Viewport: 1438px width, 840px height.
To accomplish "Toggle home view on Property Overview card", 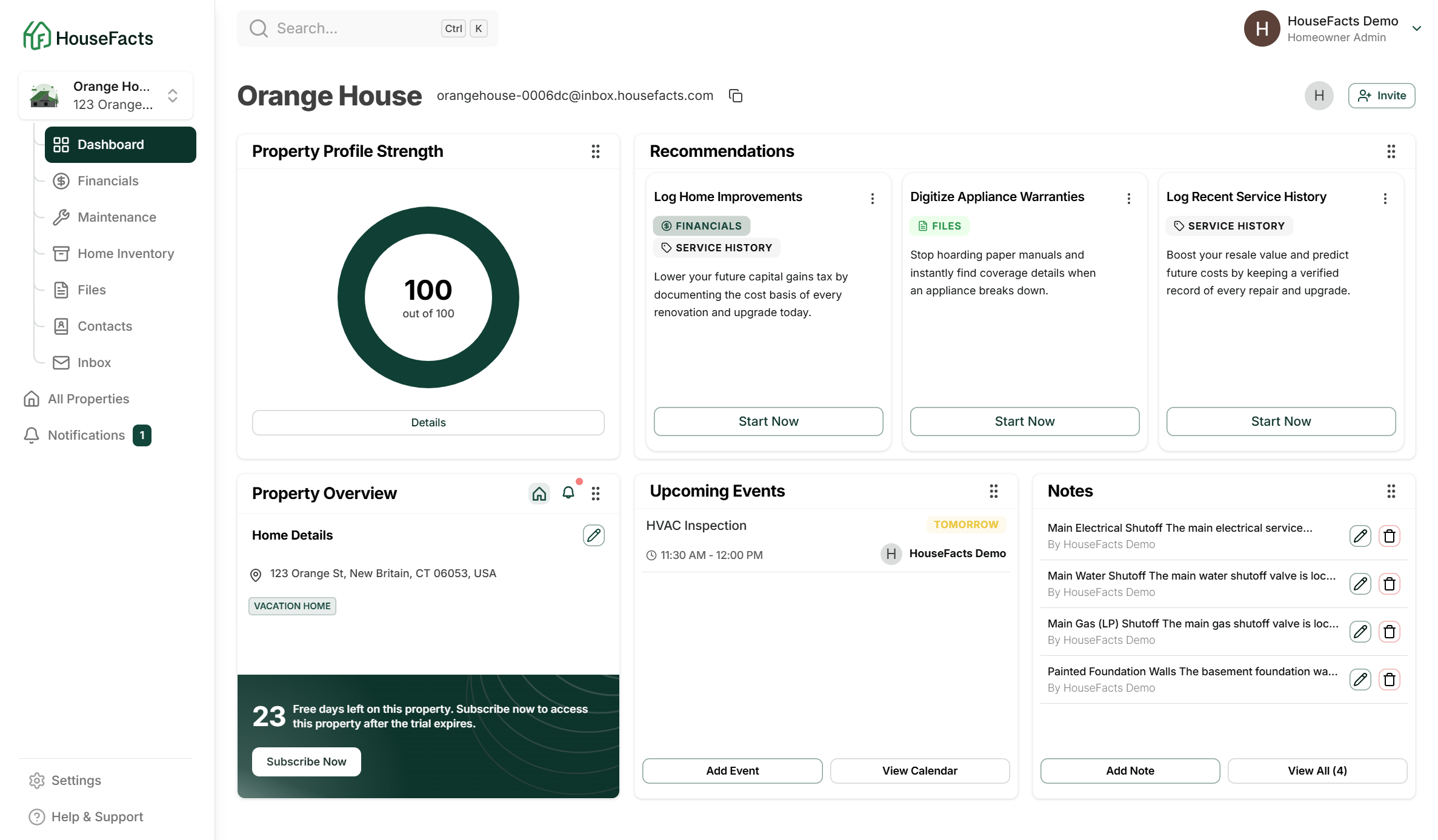I will click(x=539, y=493).
